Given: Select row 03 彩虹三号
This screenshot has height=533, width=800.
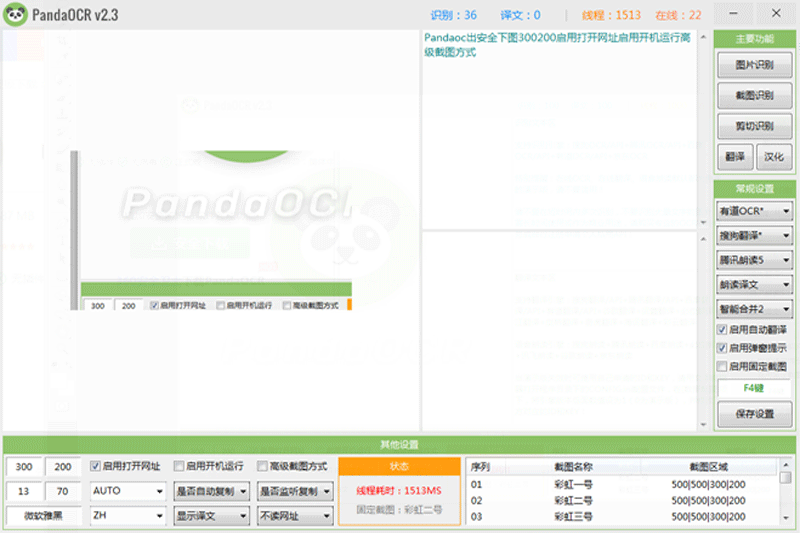Looking at the screenshot, I should tap(623, 517).
